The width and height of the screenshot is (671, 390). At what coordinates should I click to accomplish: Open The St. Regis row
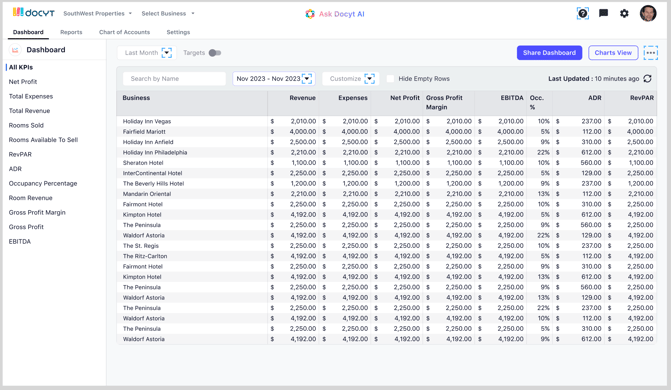pyautogui.click(x=386, y=246)
